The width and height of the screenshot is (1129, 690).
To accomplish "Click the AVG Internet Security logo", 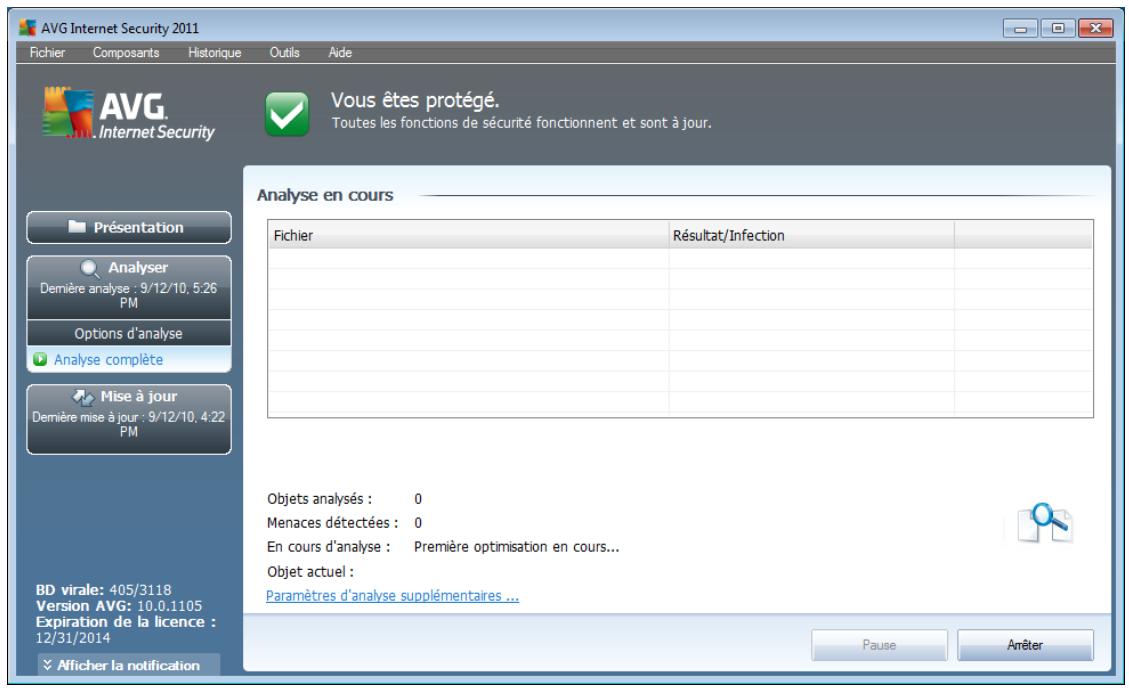I will pyautogui.click(x=128, y=114).
